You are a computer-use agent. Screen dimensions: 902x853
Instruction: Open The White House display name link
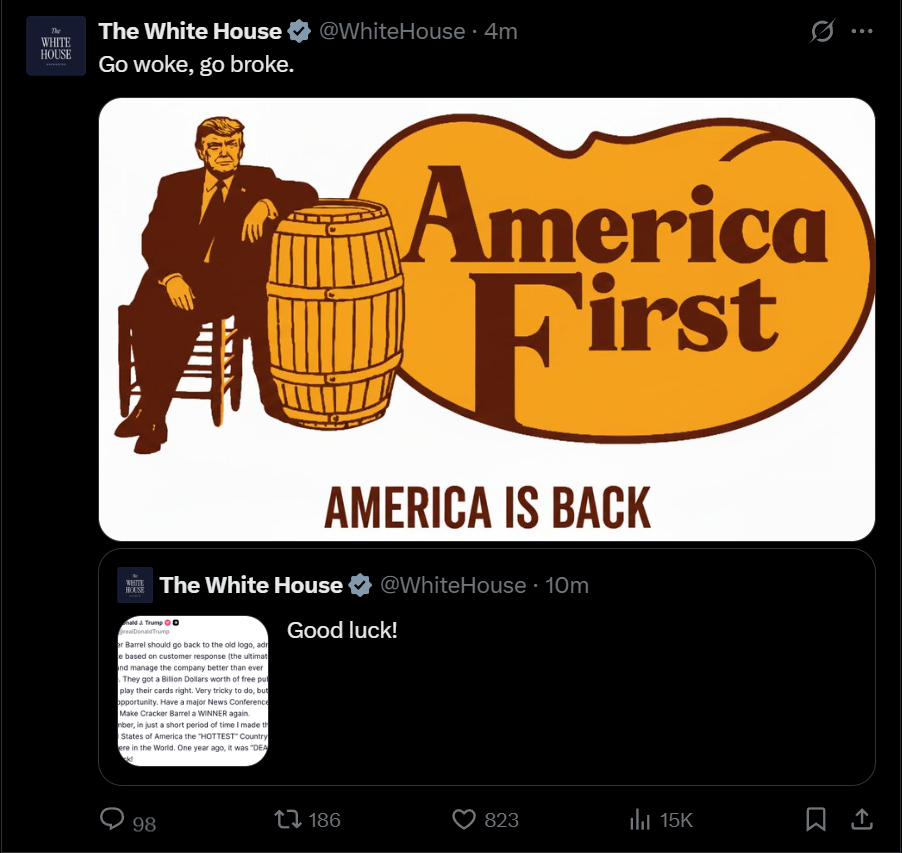190,31
